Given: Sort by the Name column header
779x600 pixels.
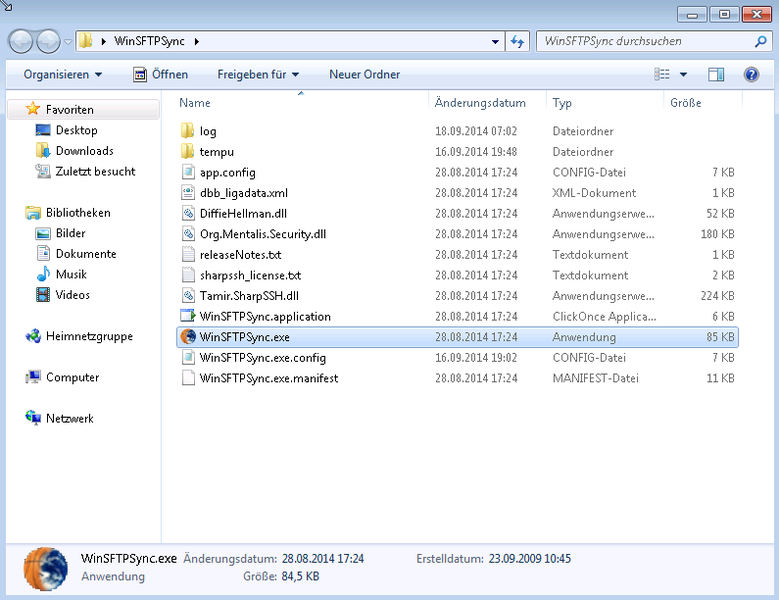Looking at the screenshot, I should tap(301, 103).
